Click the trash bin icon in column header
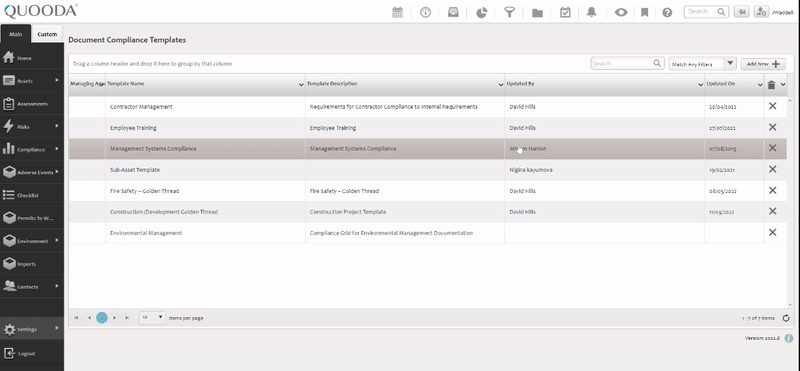The image size is (800, 371). click(771, 85)
